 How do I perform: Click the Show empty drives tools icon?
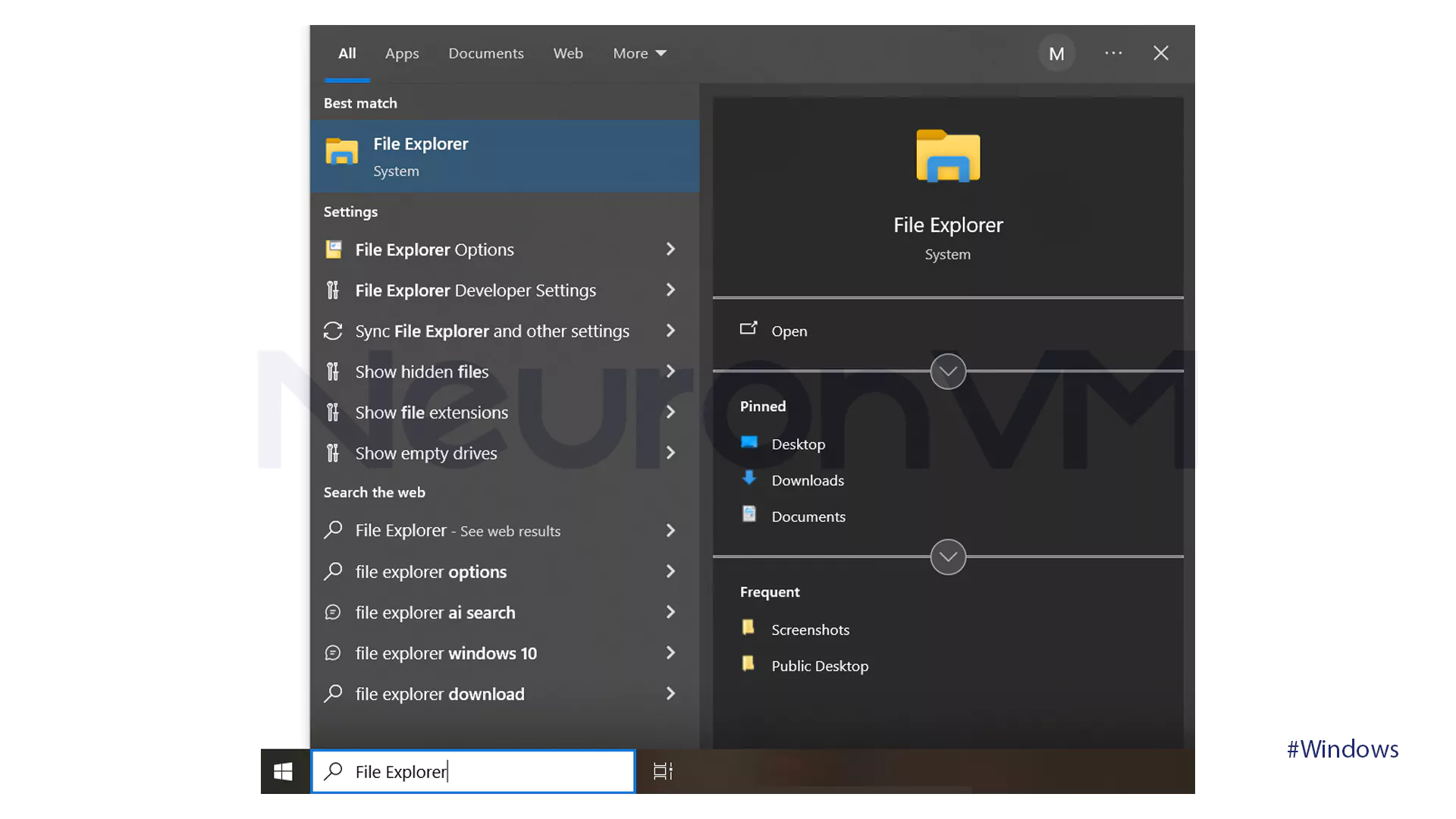pos(333,453)
